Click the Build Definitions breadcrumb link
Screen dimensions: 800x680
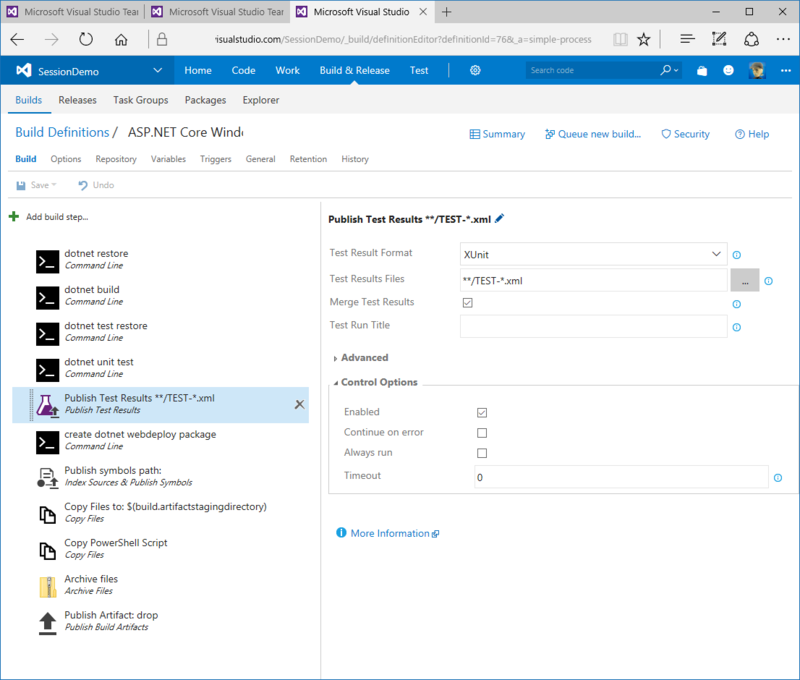pyautogui.click(x=62, y=132)
